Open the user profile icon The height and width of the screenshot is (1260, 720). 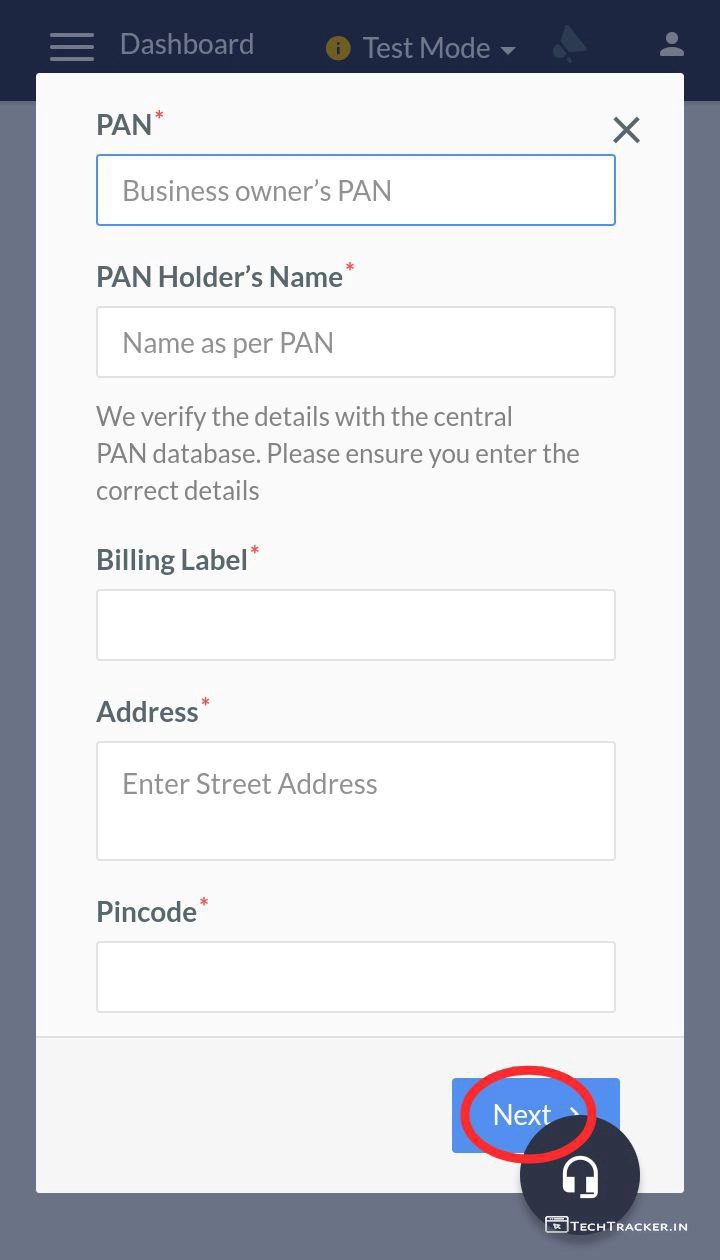pyautogui.click(x=671, y=45)
